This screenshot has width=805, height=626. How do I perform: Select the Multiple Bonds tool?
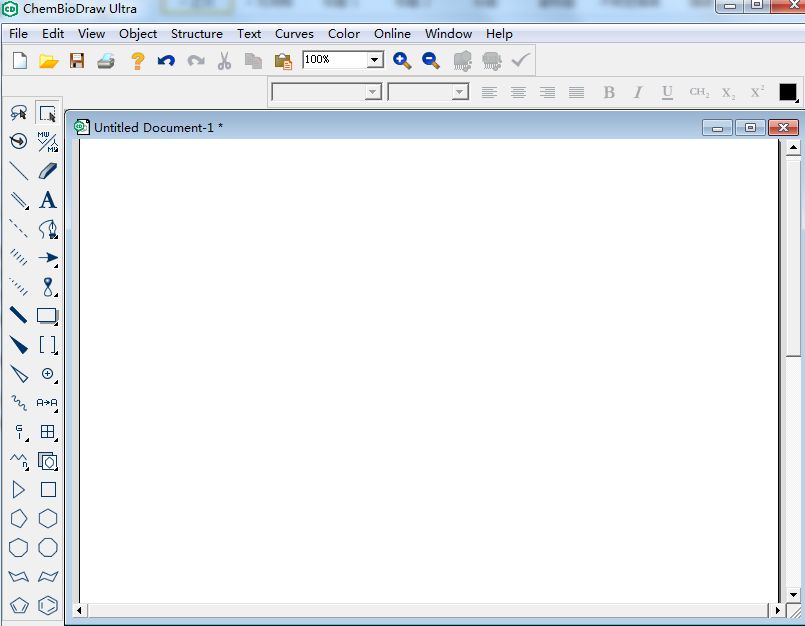19,200
